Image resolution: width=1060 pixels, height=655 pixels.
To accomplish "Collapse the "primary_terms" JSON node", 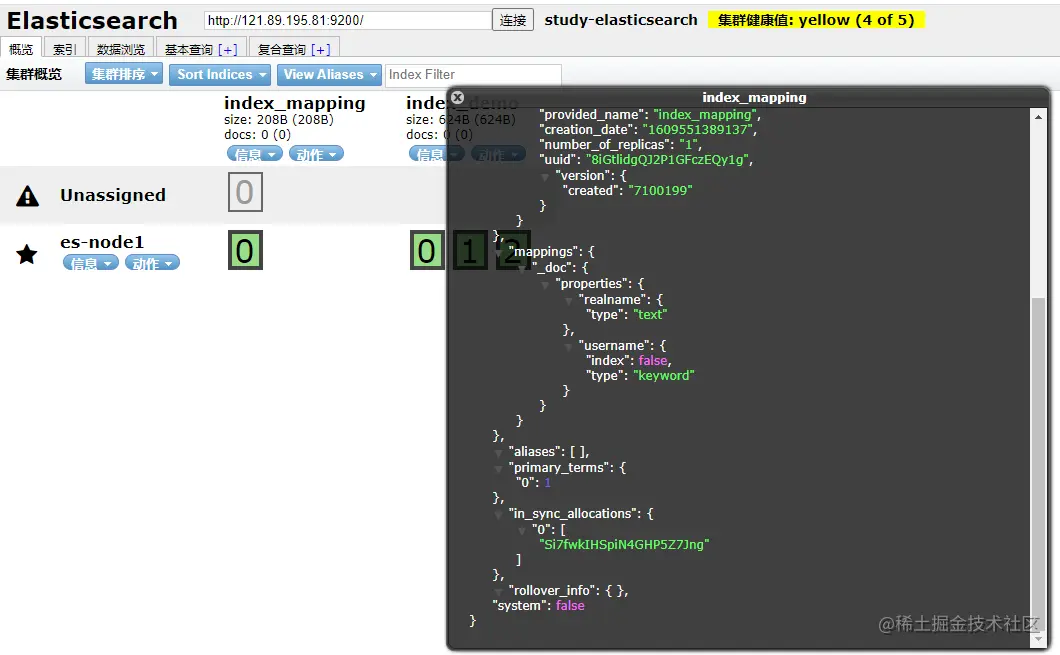I will (498, 468).
